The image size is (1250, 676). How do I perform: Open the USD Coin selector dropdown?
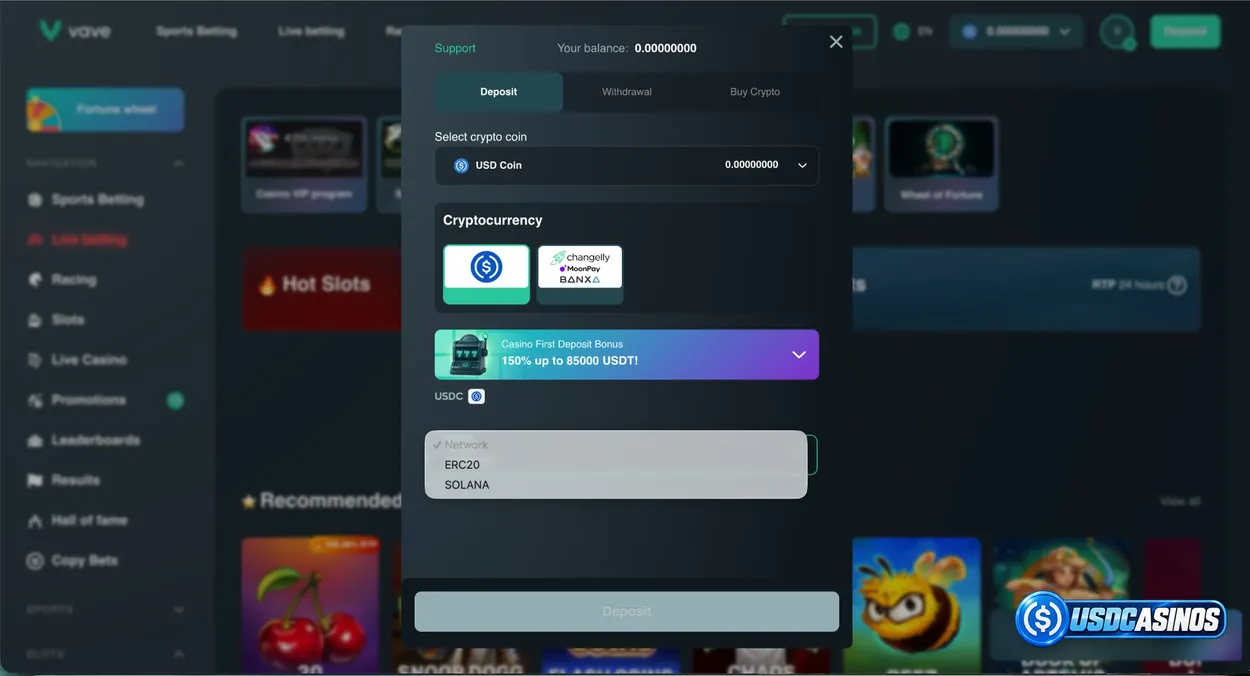tap(627, 165)
